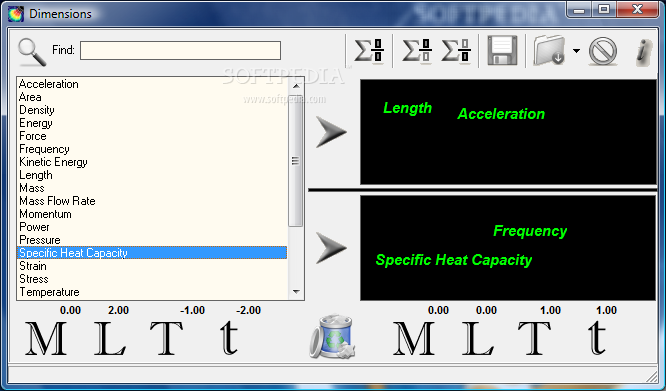Screen dimensions: 666x391
Task: Maximize the Dimensions window
Action: pyautogui.click(x=605, y=10)
